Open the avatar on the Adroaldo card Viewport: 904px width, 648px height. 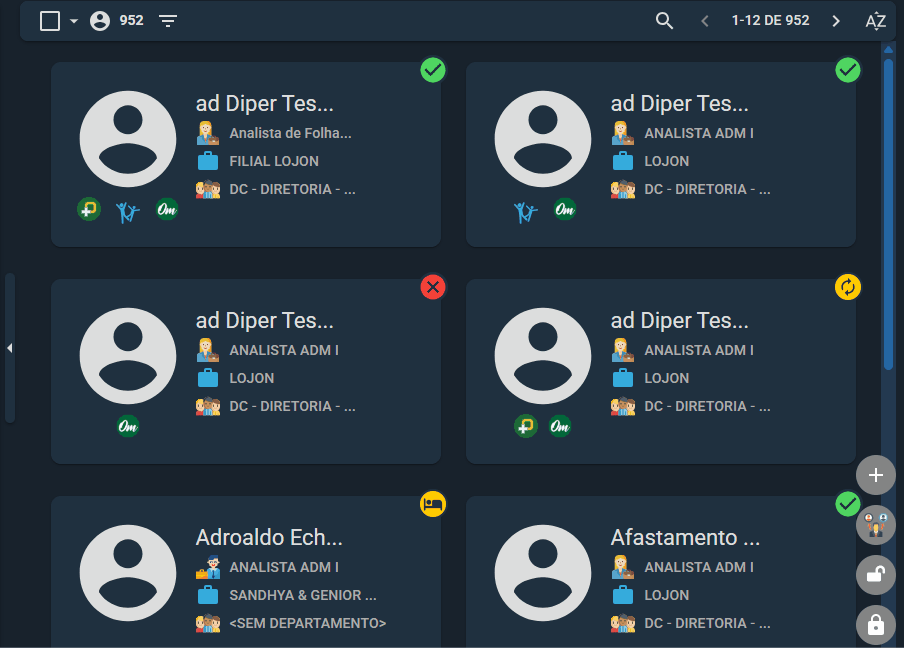tap(128, 573)
